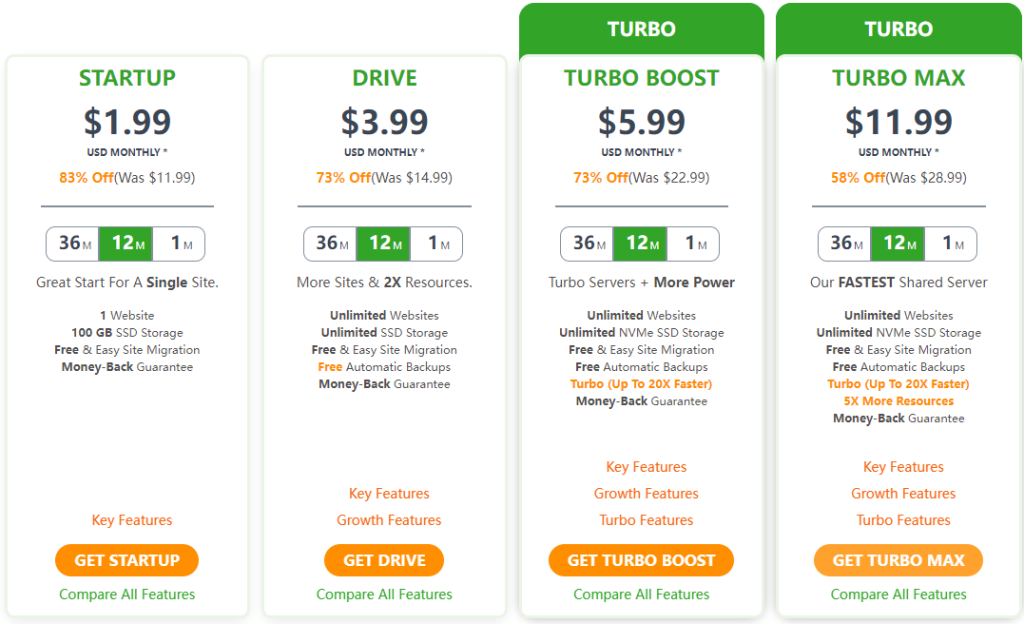Switch Turbo Max plan to 1 month

point(950,243)
